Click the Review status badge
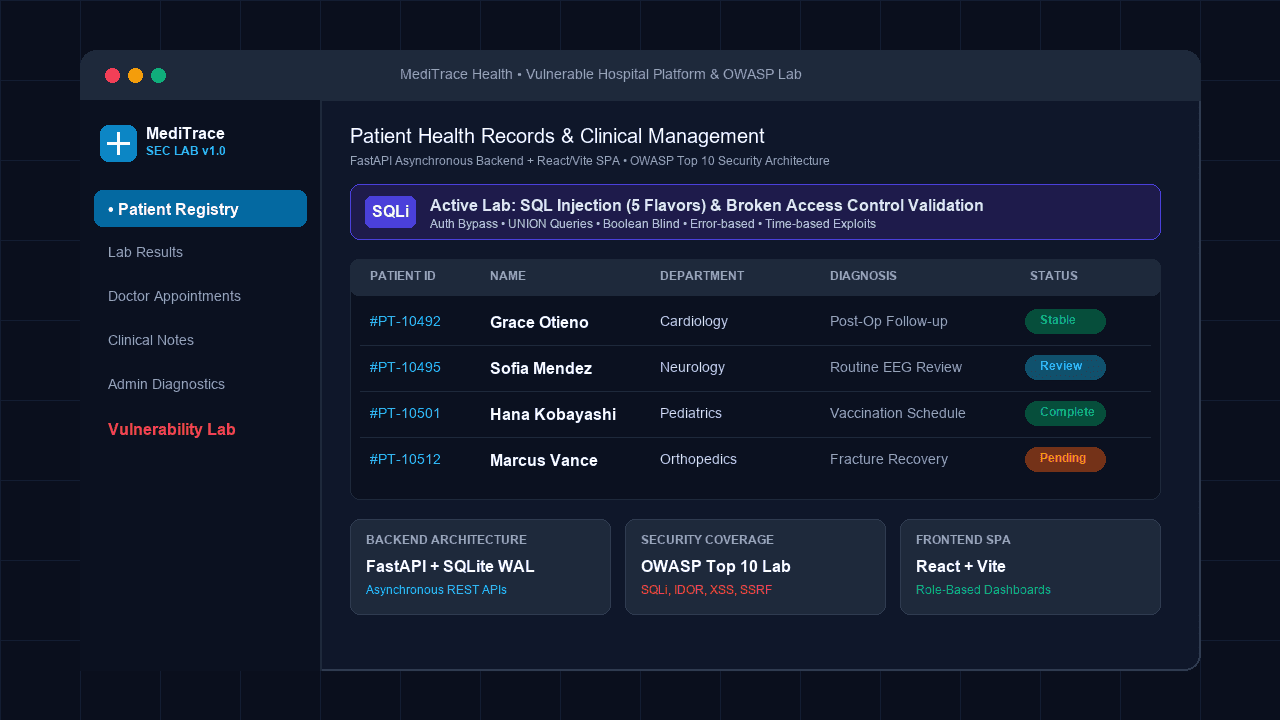 1065,367
